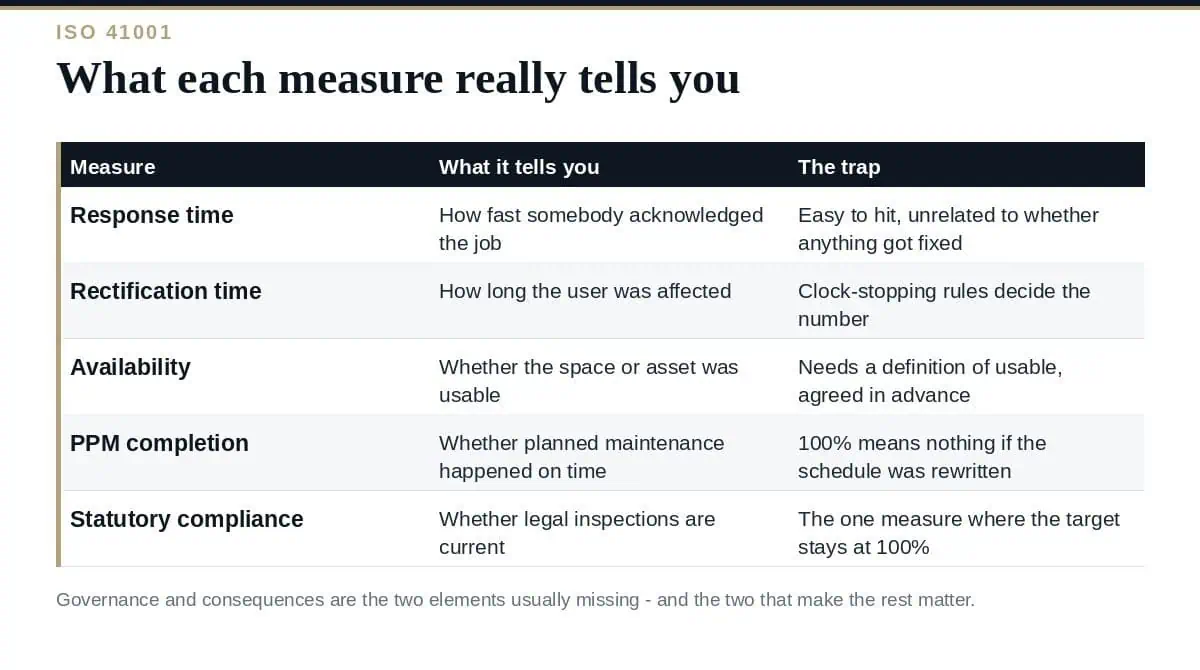Click '100% means nothing' trap cell
Screen dimensions: 1200x670
[922, 457]
